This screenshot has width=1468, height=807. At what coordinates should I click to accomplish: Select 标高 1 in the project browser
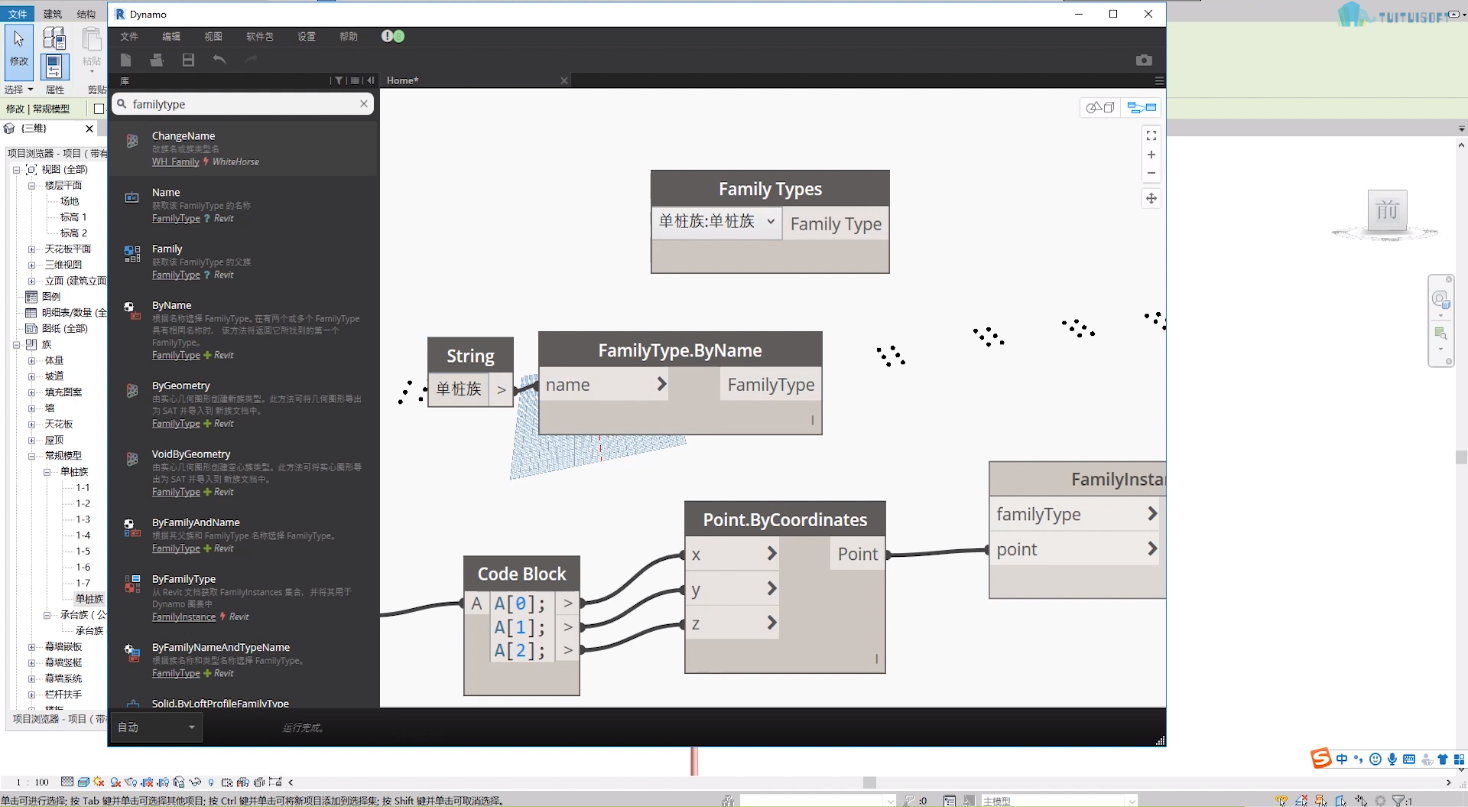pyautogui.click(x=74, y=217)
